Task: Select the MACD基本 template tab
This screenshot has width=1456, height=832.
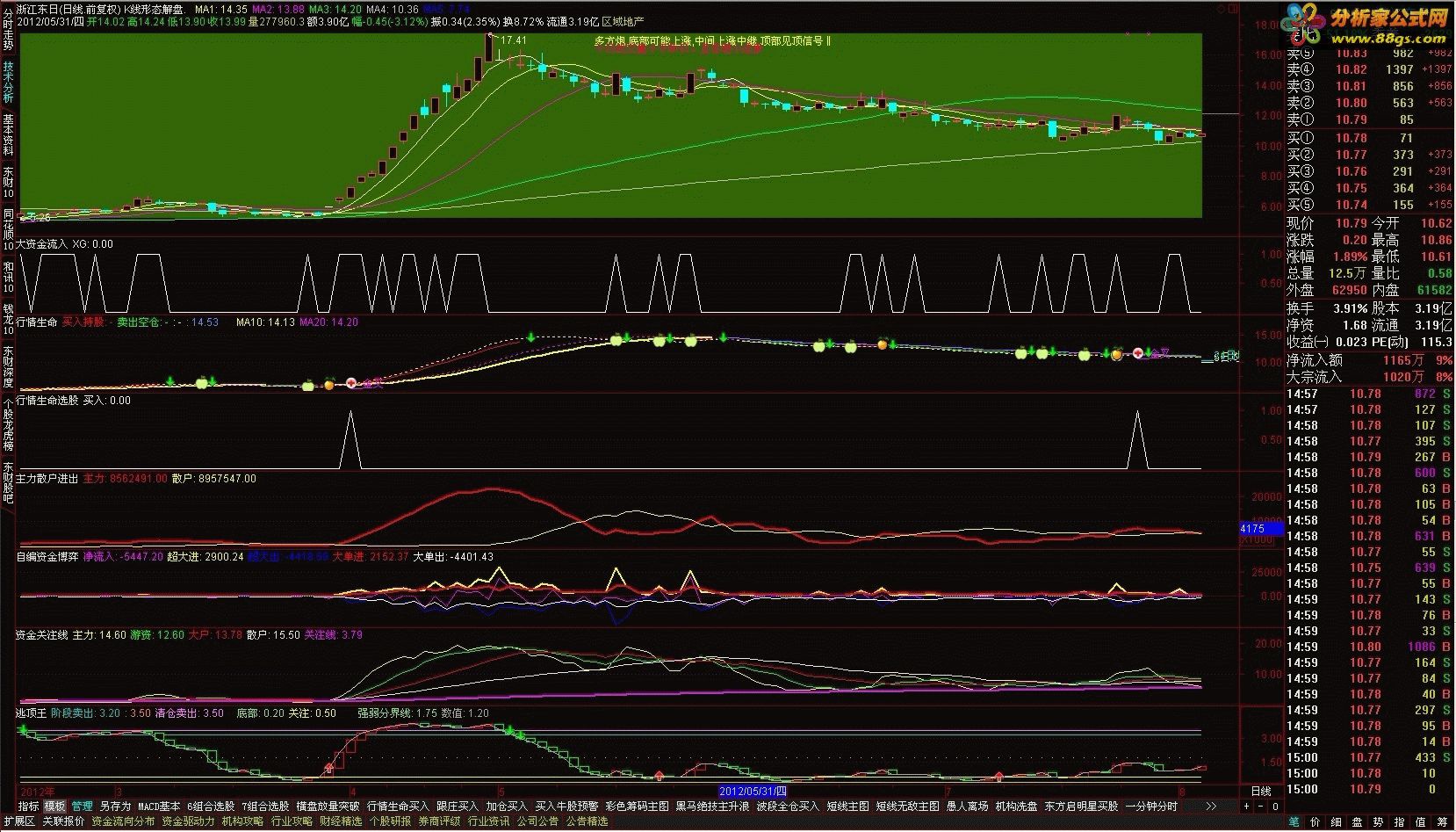Action: coord(159,806)
